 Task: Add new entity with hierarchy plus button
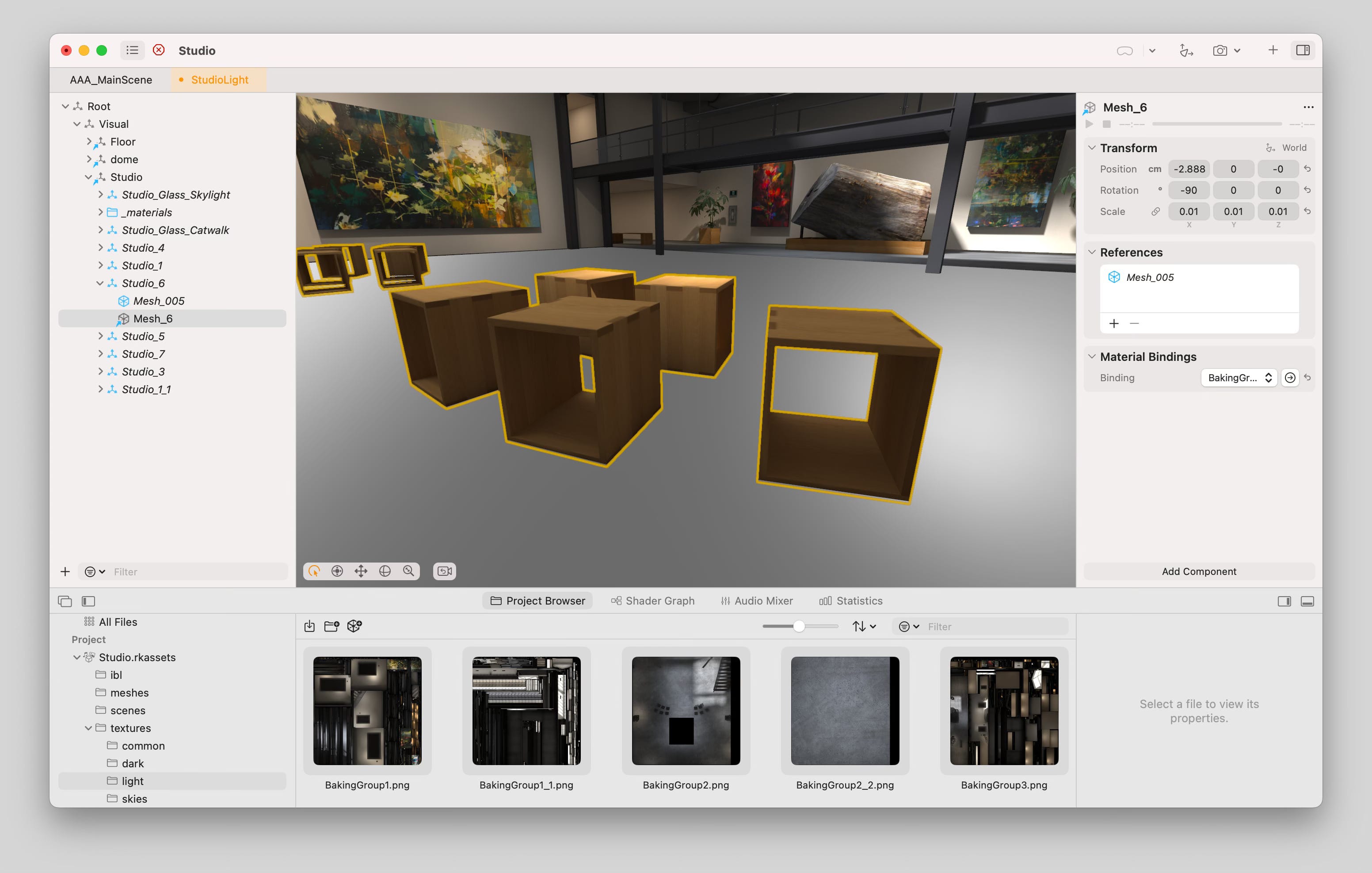click(65, 571)
